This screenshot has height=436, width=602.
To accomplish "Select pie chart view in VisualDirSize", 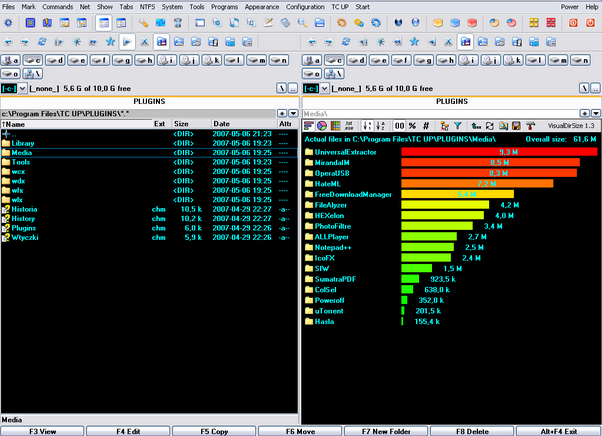I will [322, 126].
